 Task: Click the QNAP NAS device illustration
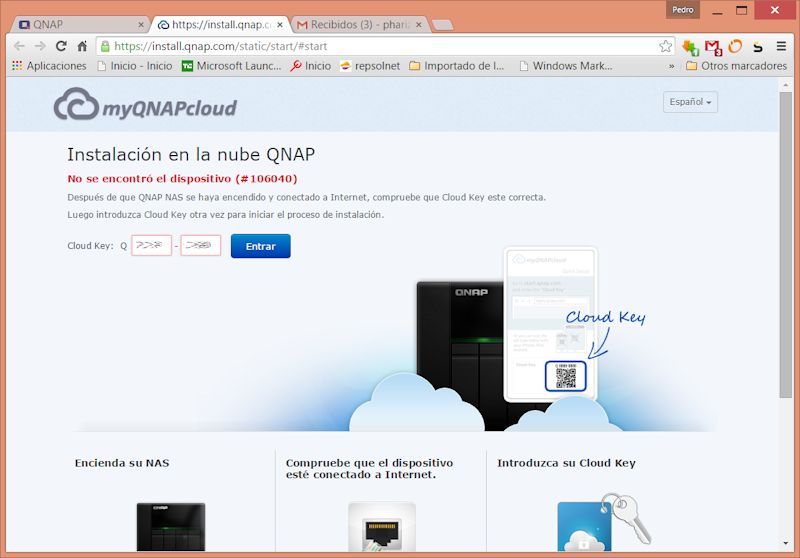pyautogui.click(x=459, y=356)
